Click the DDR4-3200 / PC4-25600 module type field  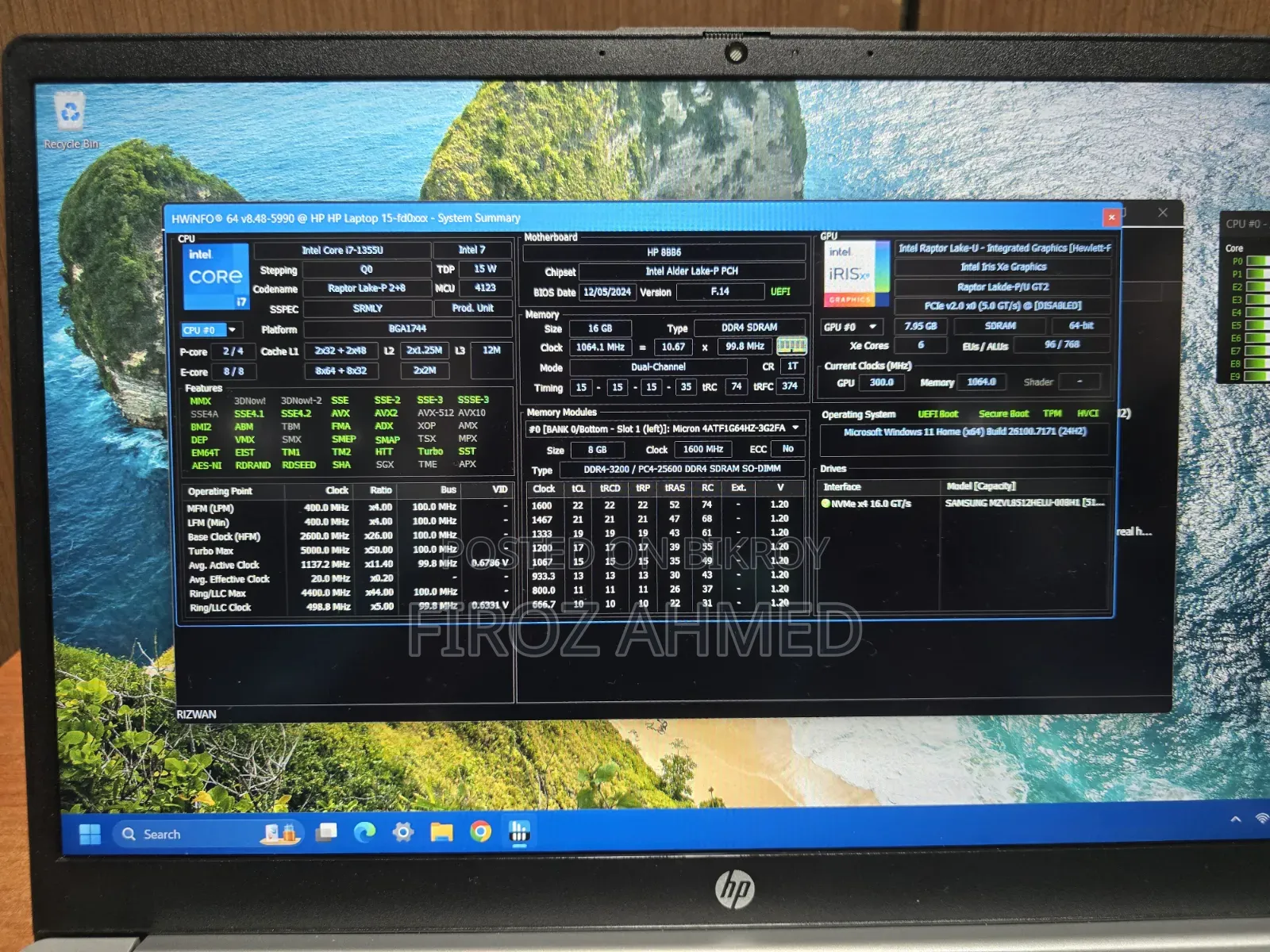click(x=682, y=469)
